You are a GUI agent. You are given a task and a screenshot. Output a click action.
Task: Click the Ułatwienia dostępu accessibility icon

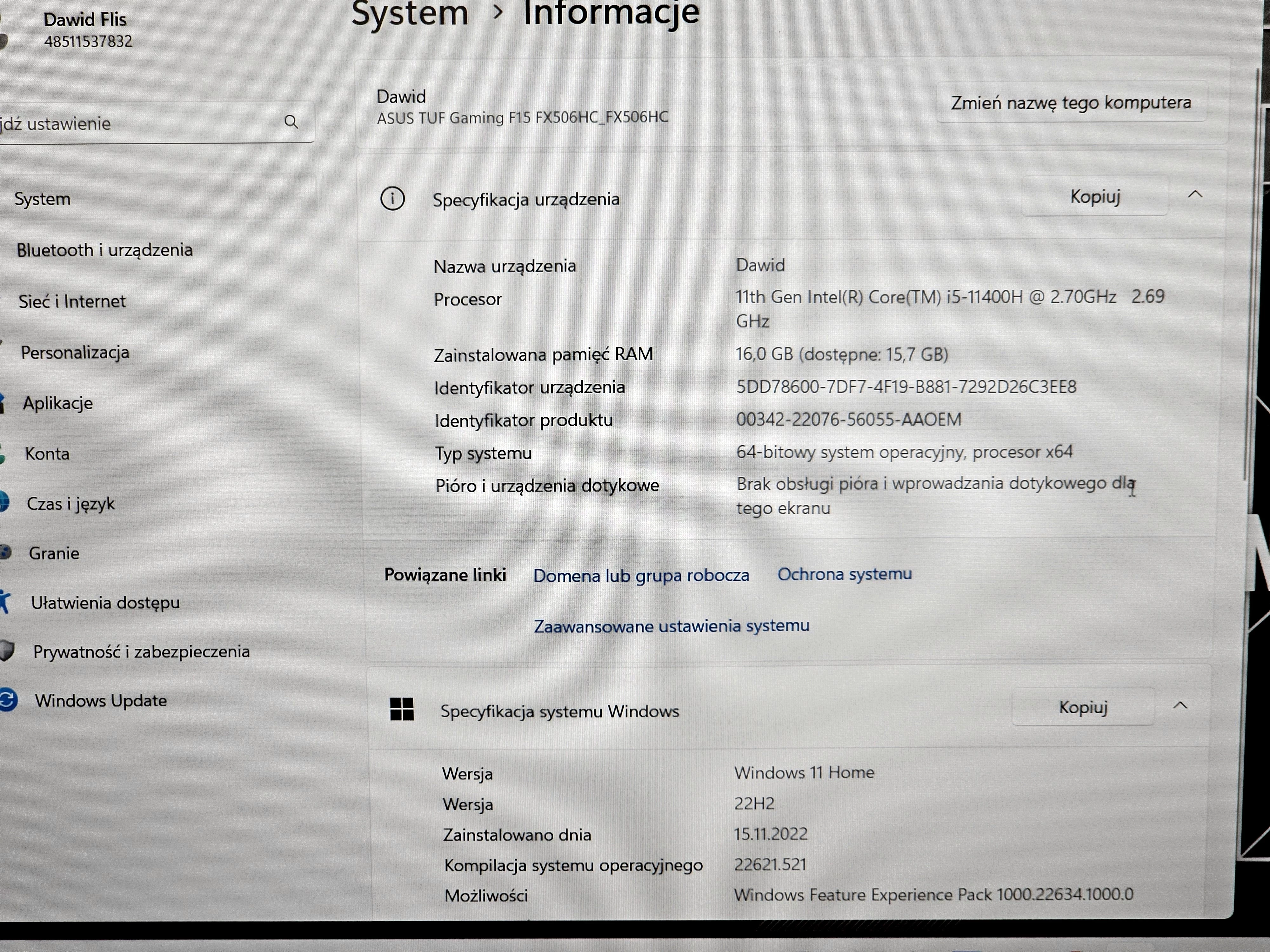pyautogui.click(x=6, y=601)
